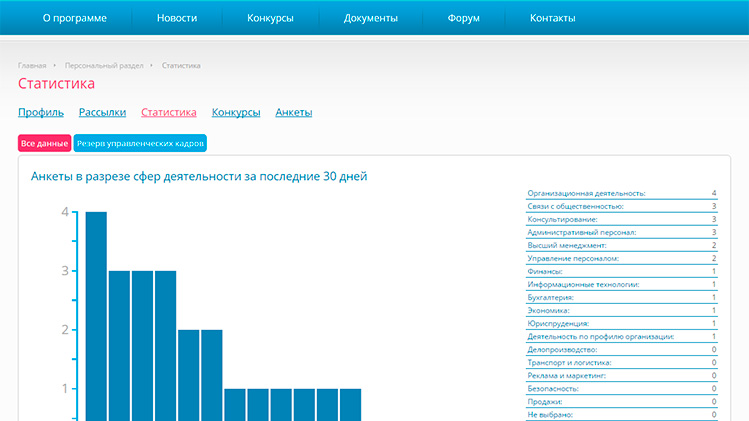This screenshot has height=421, width=749.
Task: Click the last chart bar with value 1
Action: click(351, 405)
